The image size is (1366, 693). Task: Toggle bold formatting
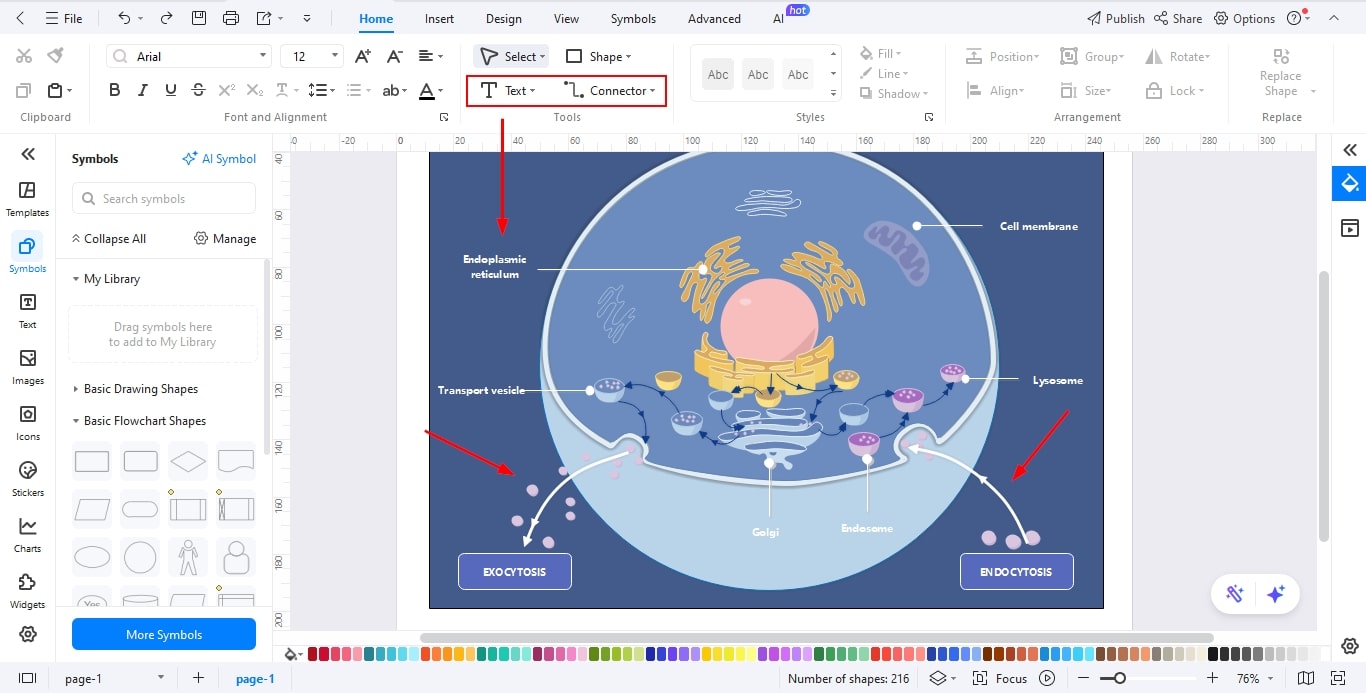coord(114,89)
